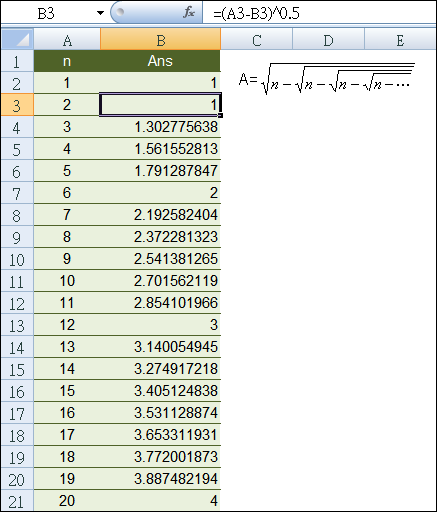Screen dimensions: 437x512
Task: Open the Name Box dropdown arrow
Action: [100, 13]
